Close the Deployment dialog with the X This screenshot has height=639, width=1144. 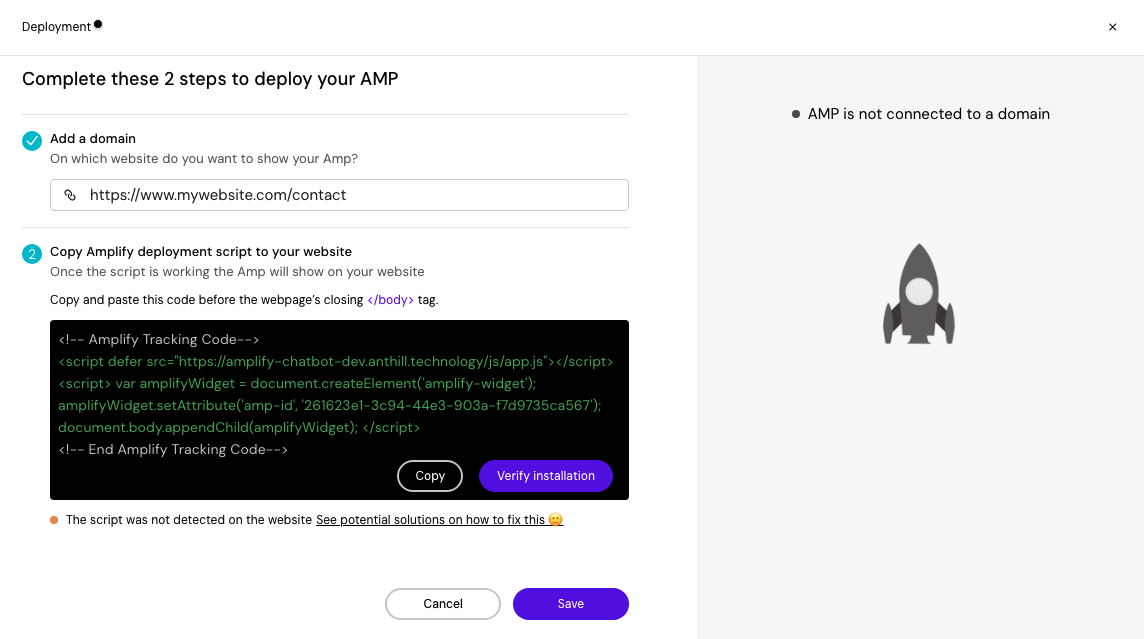click(x=1112, y=27)
